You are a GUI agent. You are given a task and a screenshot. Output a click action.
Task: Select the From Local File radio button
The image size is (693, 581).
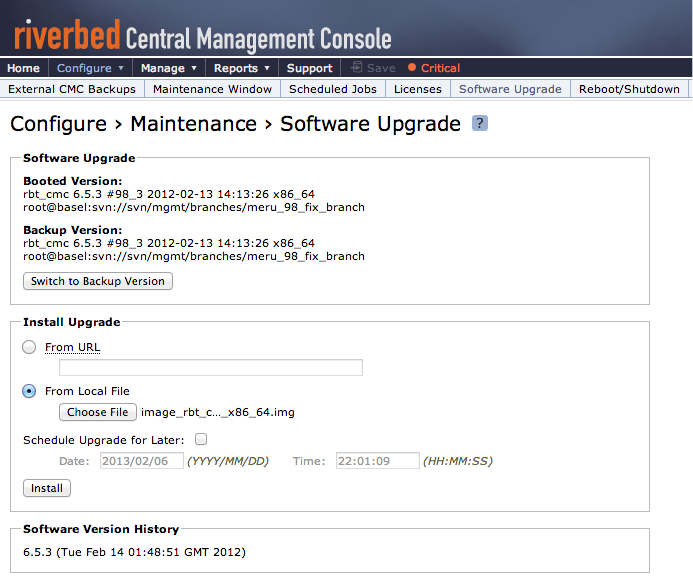click(29, 391)
